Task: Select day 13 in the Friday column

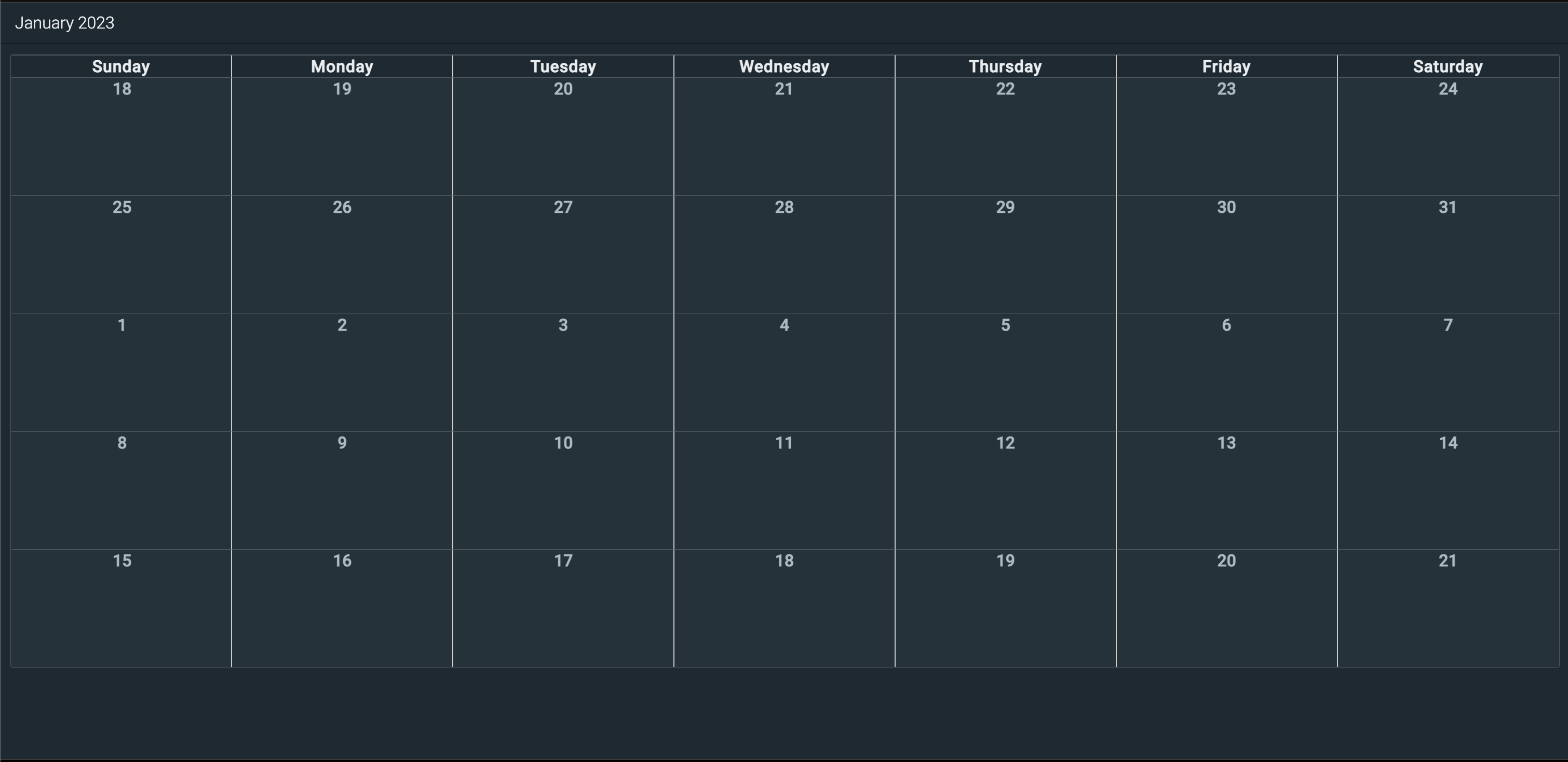Action: point(1226,443)
